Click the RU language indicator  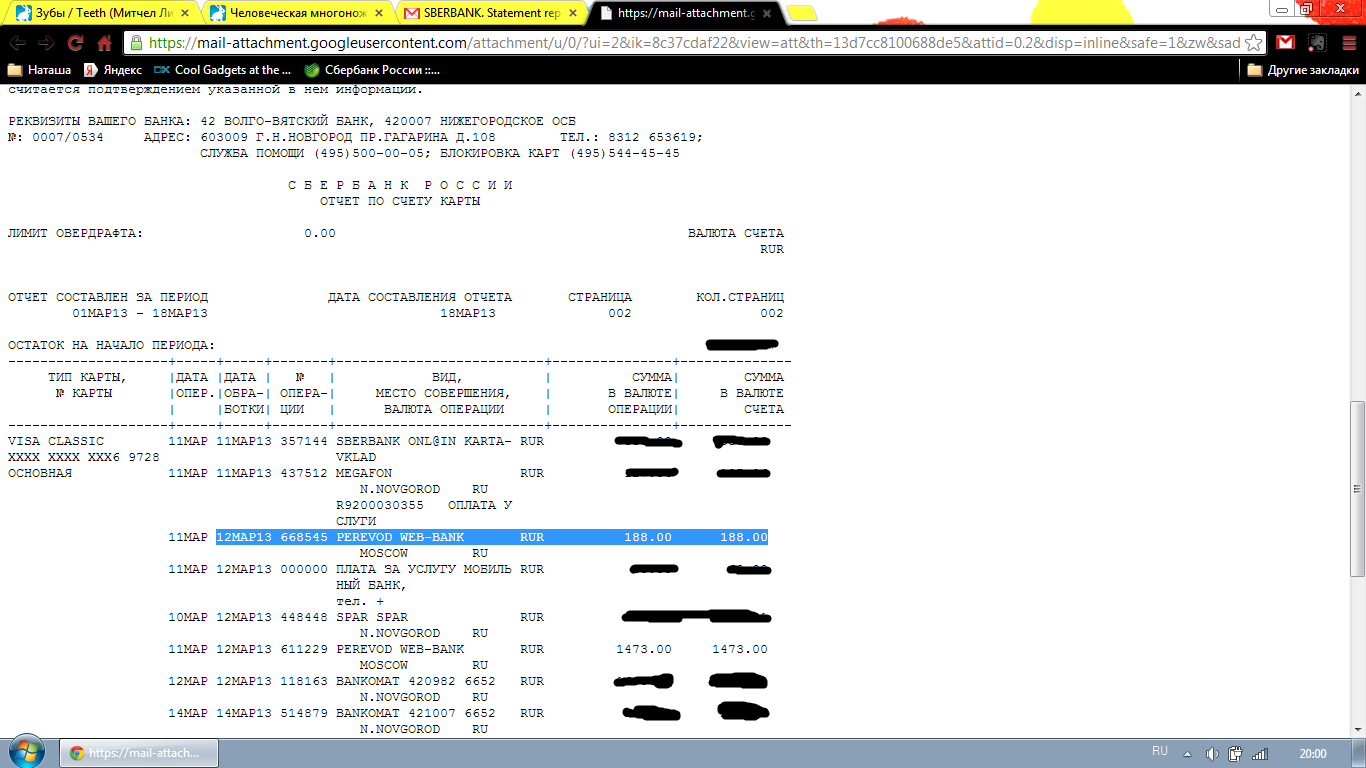[1160, 751]
